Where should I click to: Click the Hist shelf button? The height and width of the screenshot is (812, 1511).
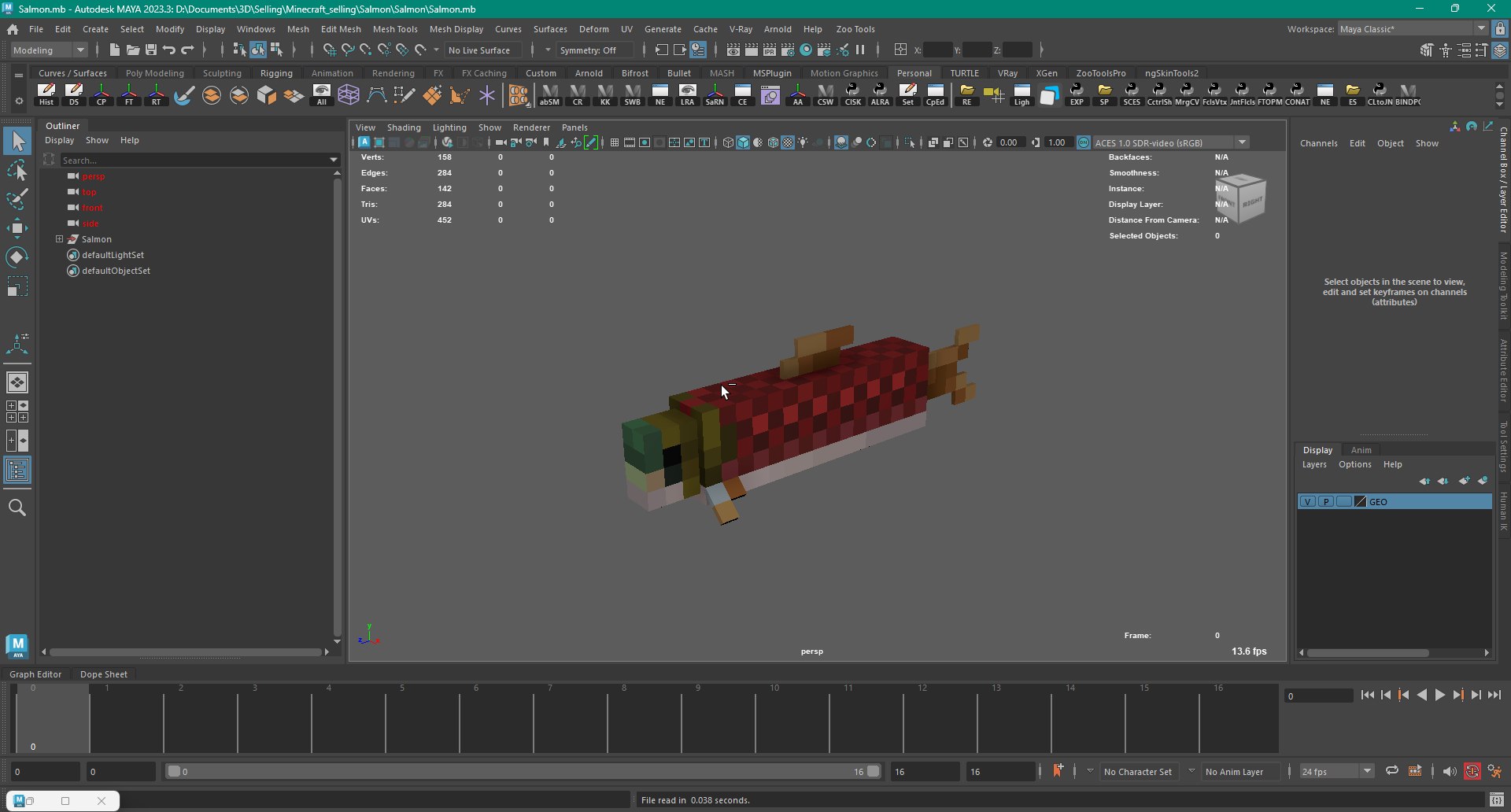tap(46, 95)
